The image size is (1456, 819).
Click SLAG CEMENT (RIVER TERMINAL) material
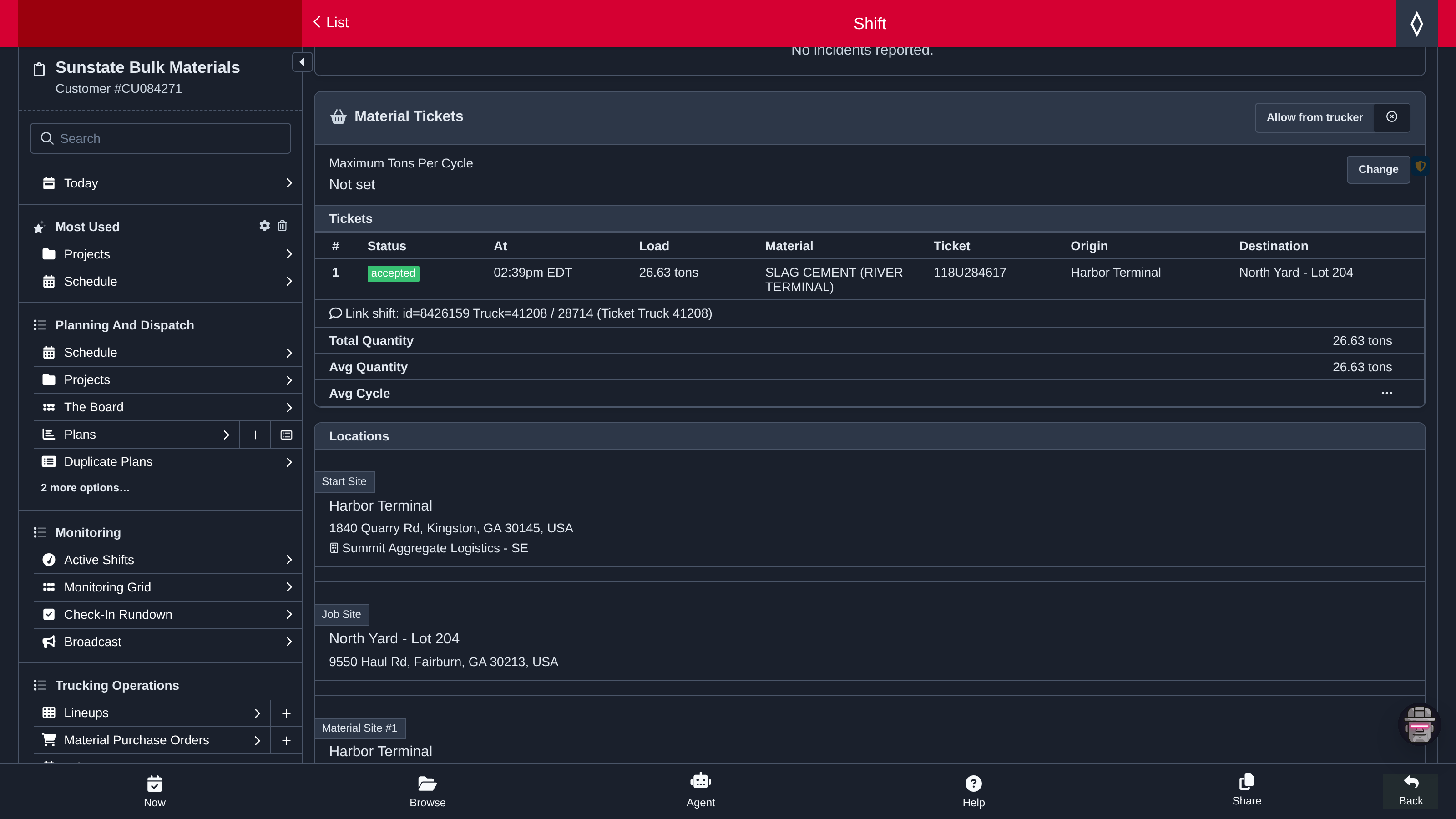[x=834, y=279]
